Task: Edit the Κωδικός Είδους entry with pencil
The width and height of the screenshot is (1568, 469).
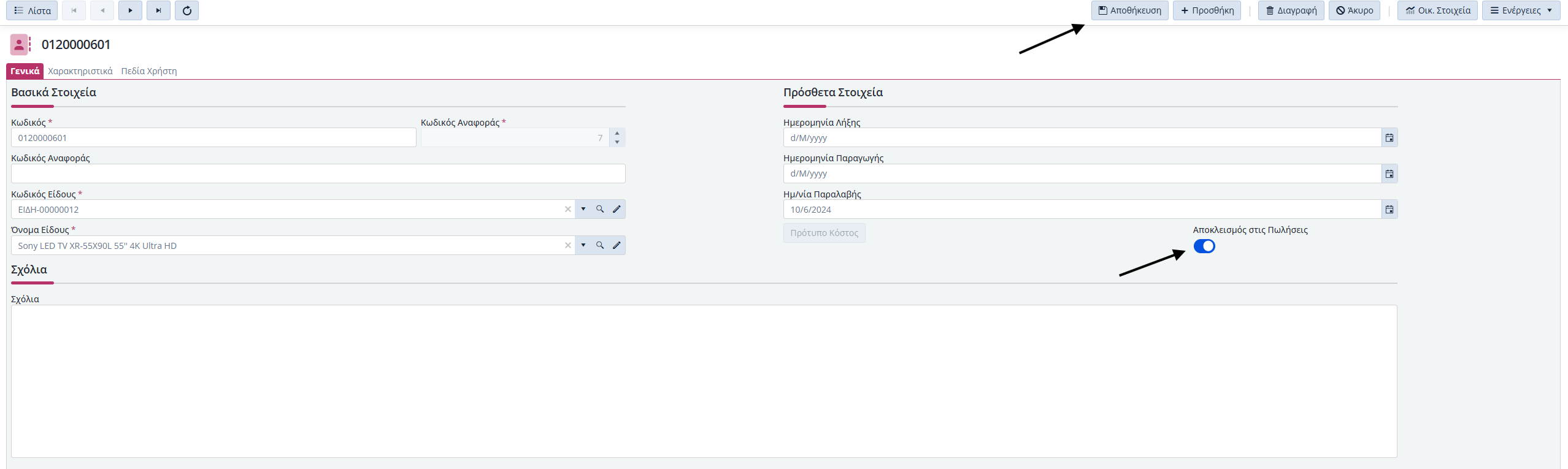Action: coord(617,209)
